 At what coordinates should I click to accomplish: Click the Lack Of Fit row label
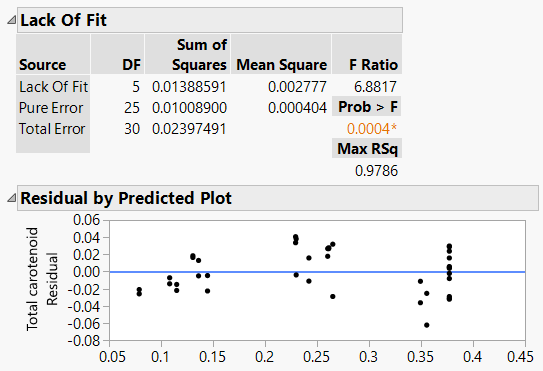coord(54,87)
